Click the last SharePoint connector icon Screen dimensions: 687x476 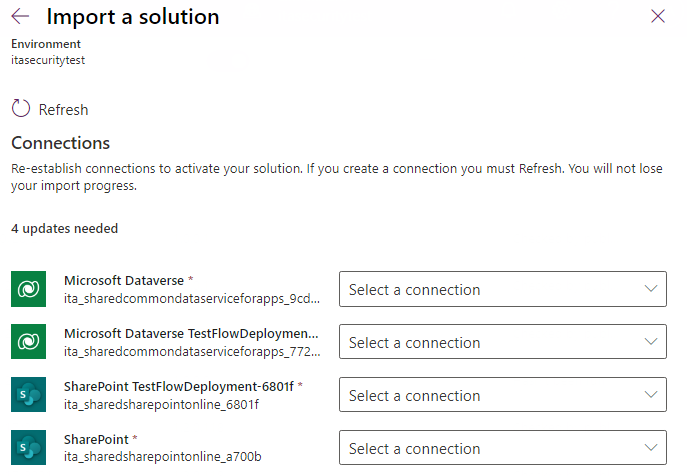[x=29, y=448]
